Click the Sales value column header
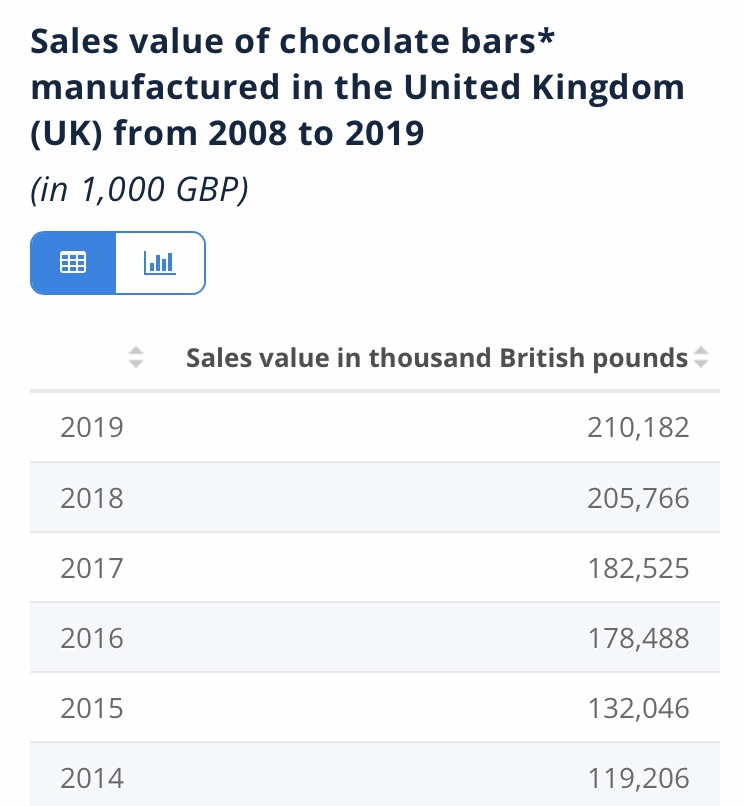Screen dimensions: 745x806 click(437, 357)
